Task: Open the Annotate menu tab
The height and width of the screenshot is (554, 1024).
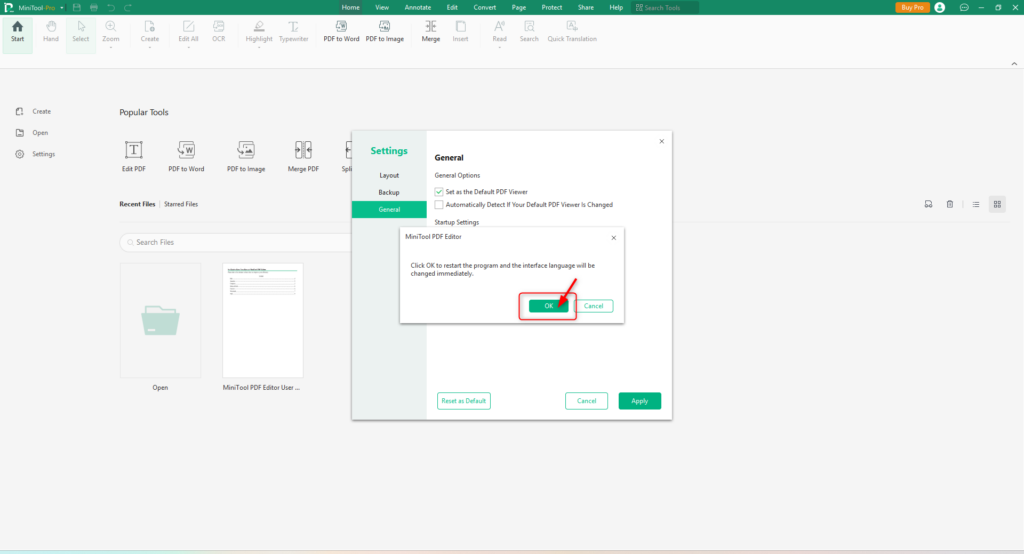Action: pyautogui.click(x=418, y=7)
